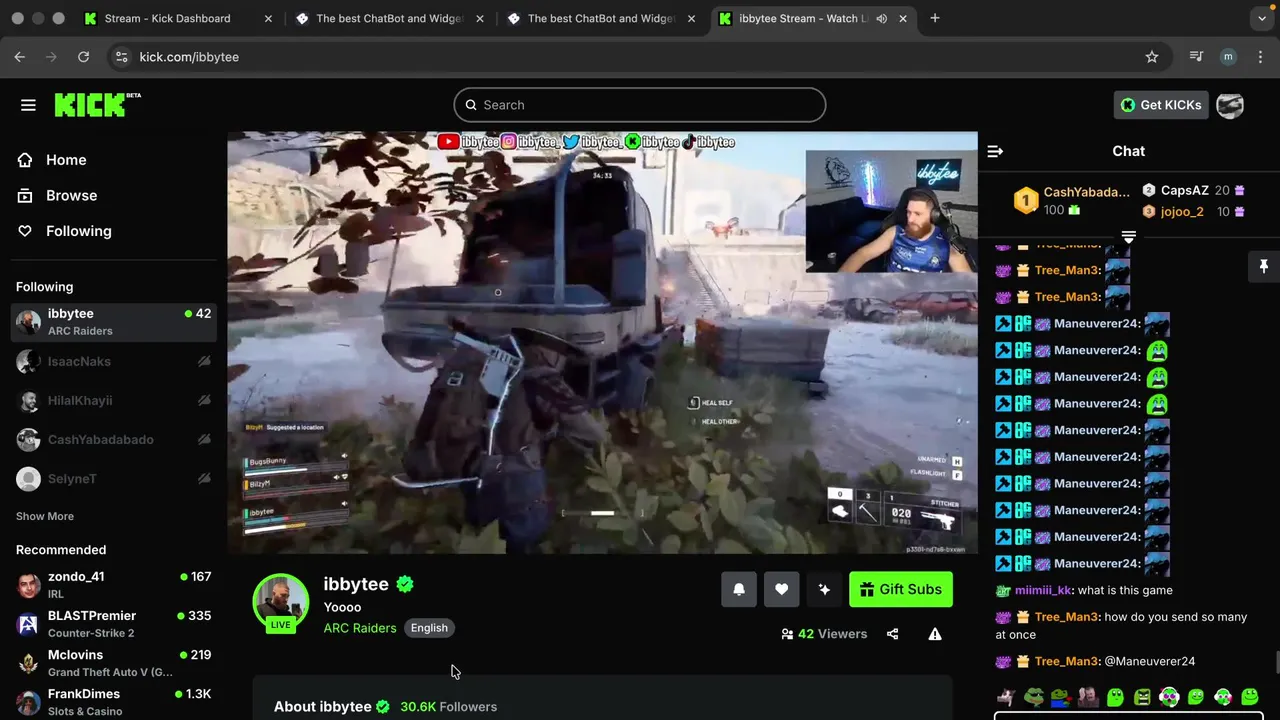Click the chat scrollbar thumb
1280x720 pixels.
pos(1277,663)
